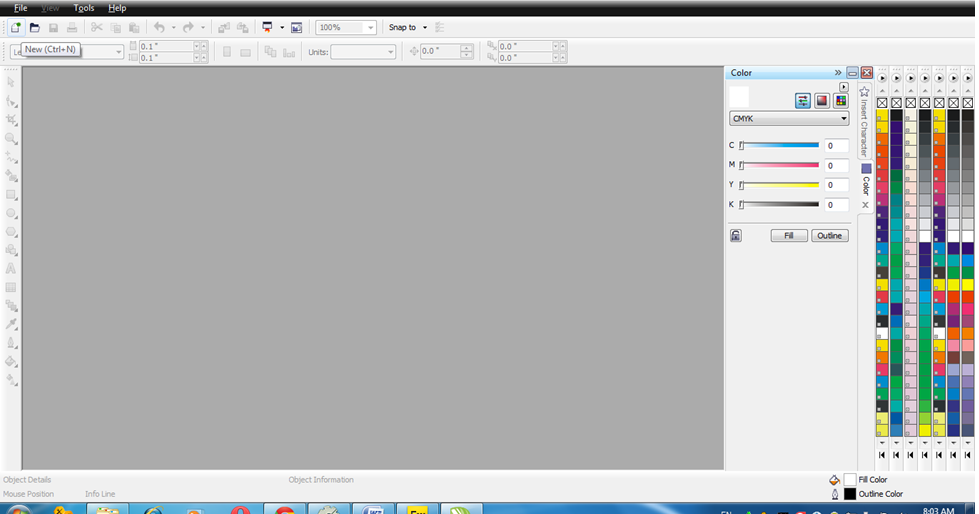979x514 pixels.
Task: Click the Welcome screen icon
Action: click(x=297, y=27)
